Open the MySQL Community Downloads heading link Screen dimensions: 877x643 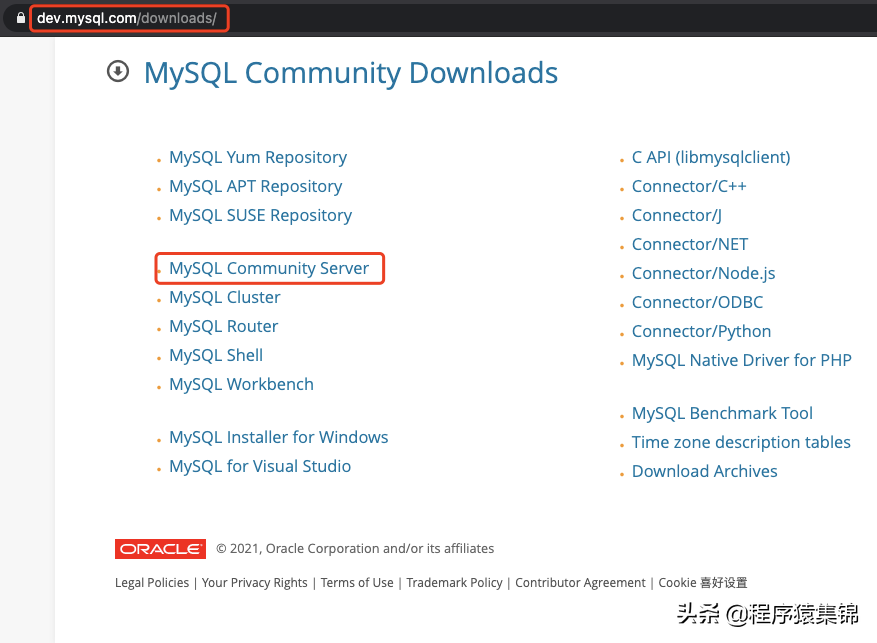pos(351,73)
